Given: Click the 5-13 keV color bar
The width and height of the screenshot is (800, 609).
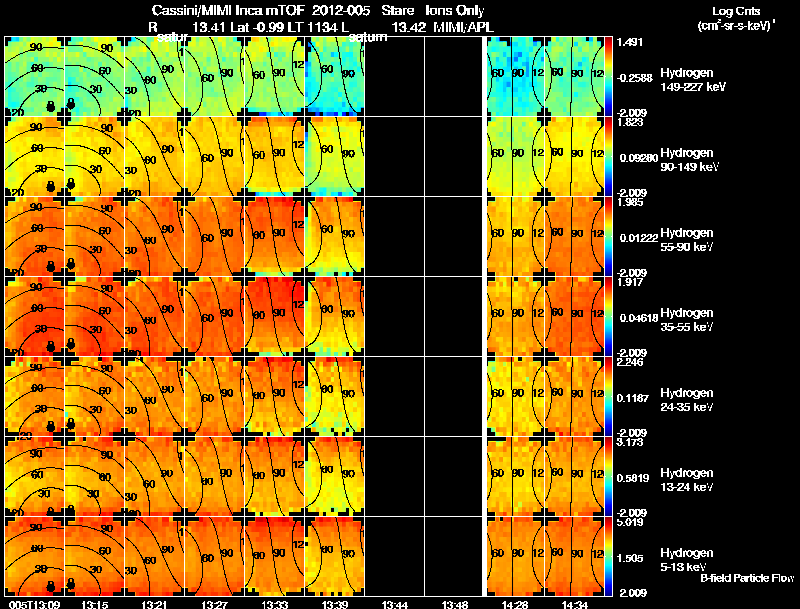Looking at the screenshot, I should point(608,557).
